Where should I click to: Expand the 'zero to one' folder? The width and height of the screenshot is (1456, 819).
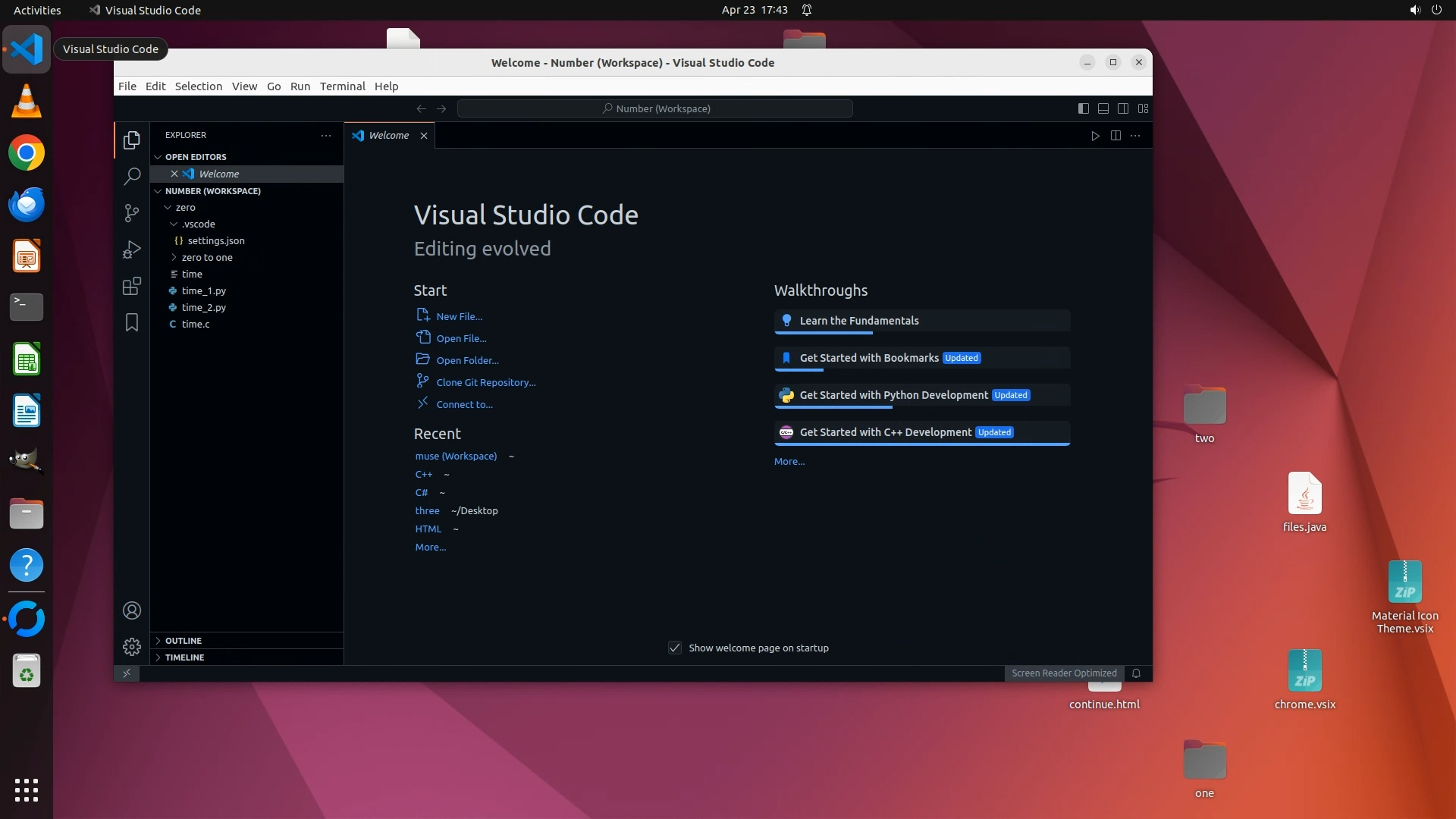click(x=206, y=257)
